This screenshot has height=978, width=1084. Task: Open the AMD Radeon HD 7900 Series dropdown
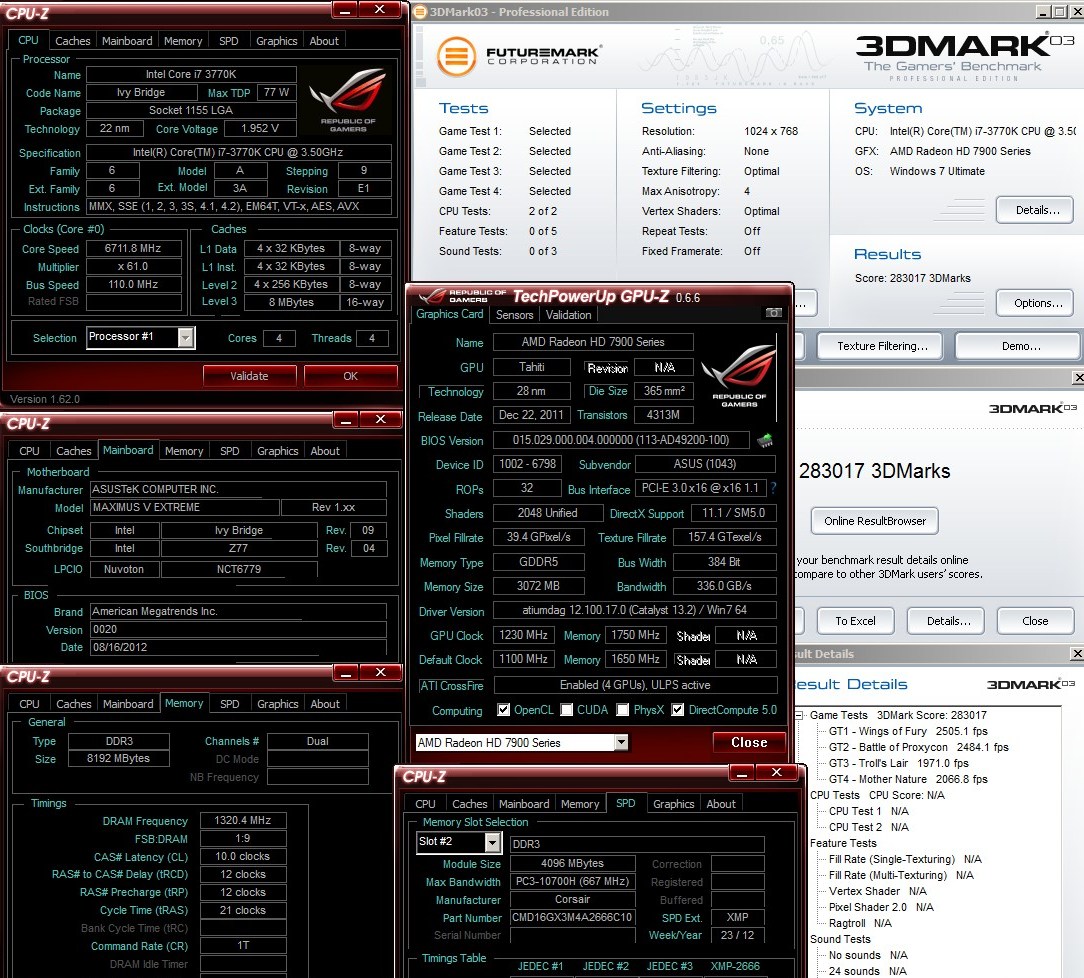tap(621, 743)
